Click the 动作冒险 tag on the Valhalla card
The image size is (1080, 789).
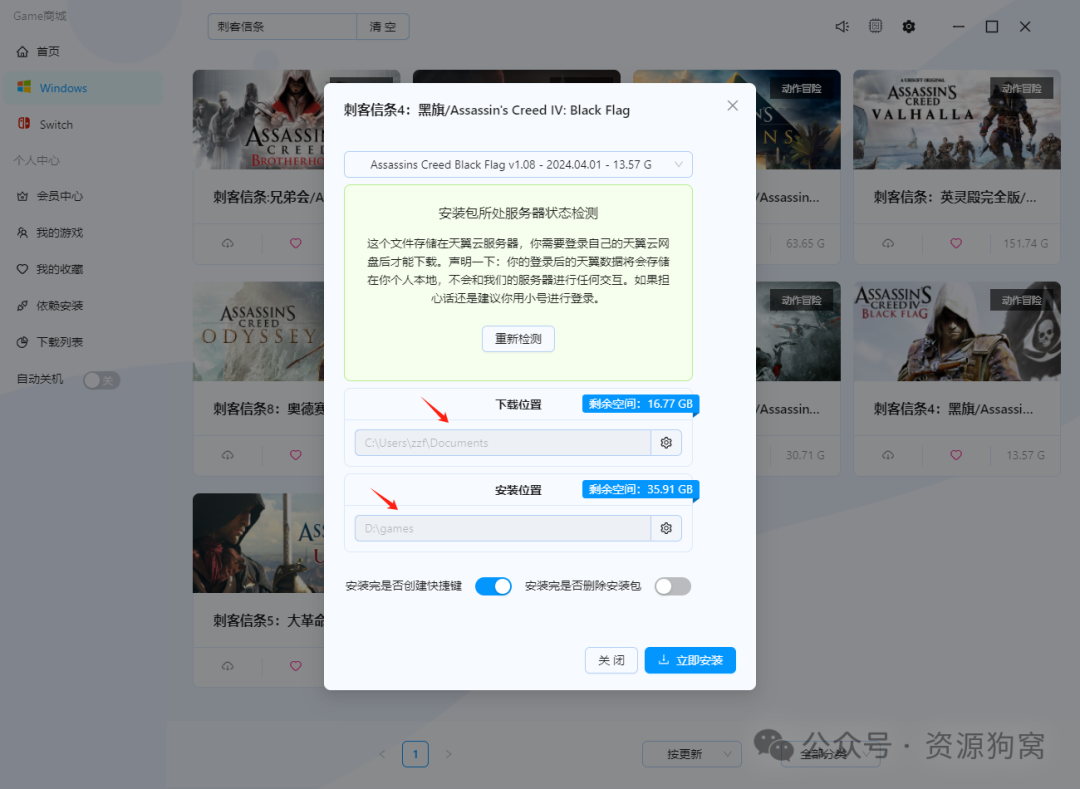click(x=1021, y=88)
